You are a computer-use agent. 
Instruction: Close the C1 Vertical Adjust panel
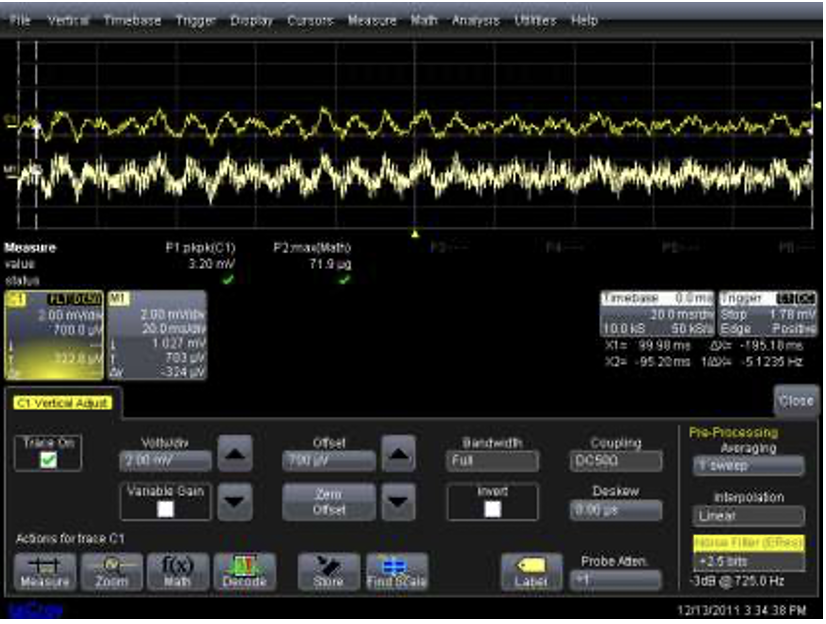[x=795, y=400]
